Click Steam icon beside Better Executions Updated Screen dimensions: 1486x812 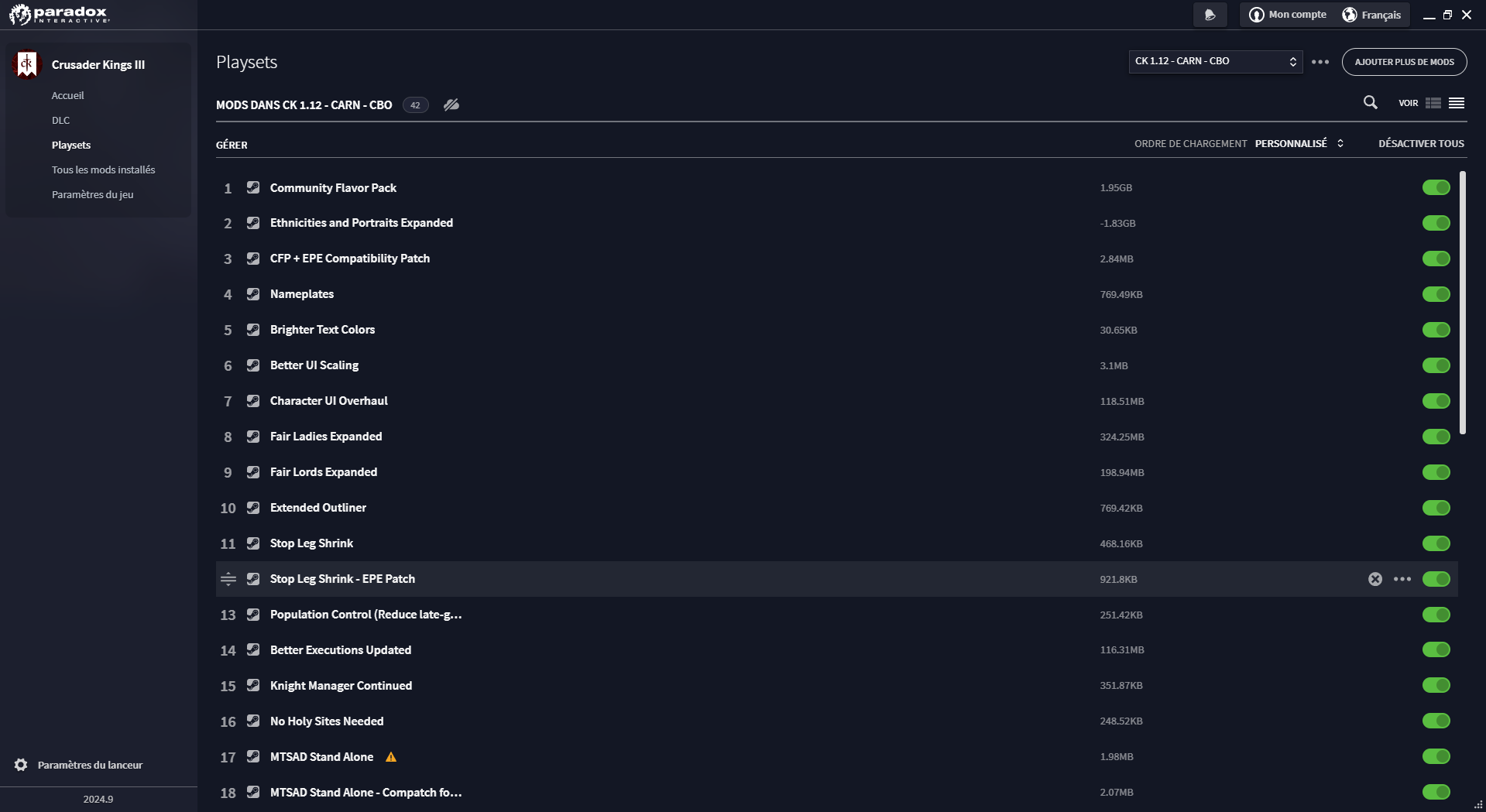(253, 650)
